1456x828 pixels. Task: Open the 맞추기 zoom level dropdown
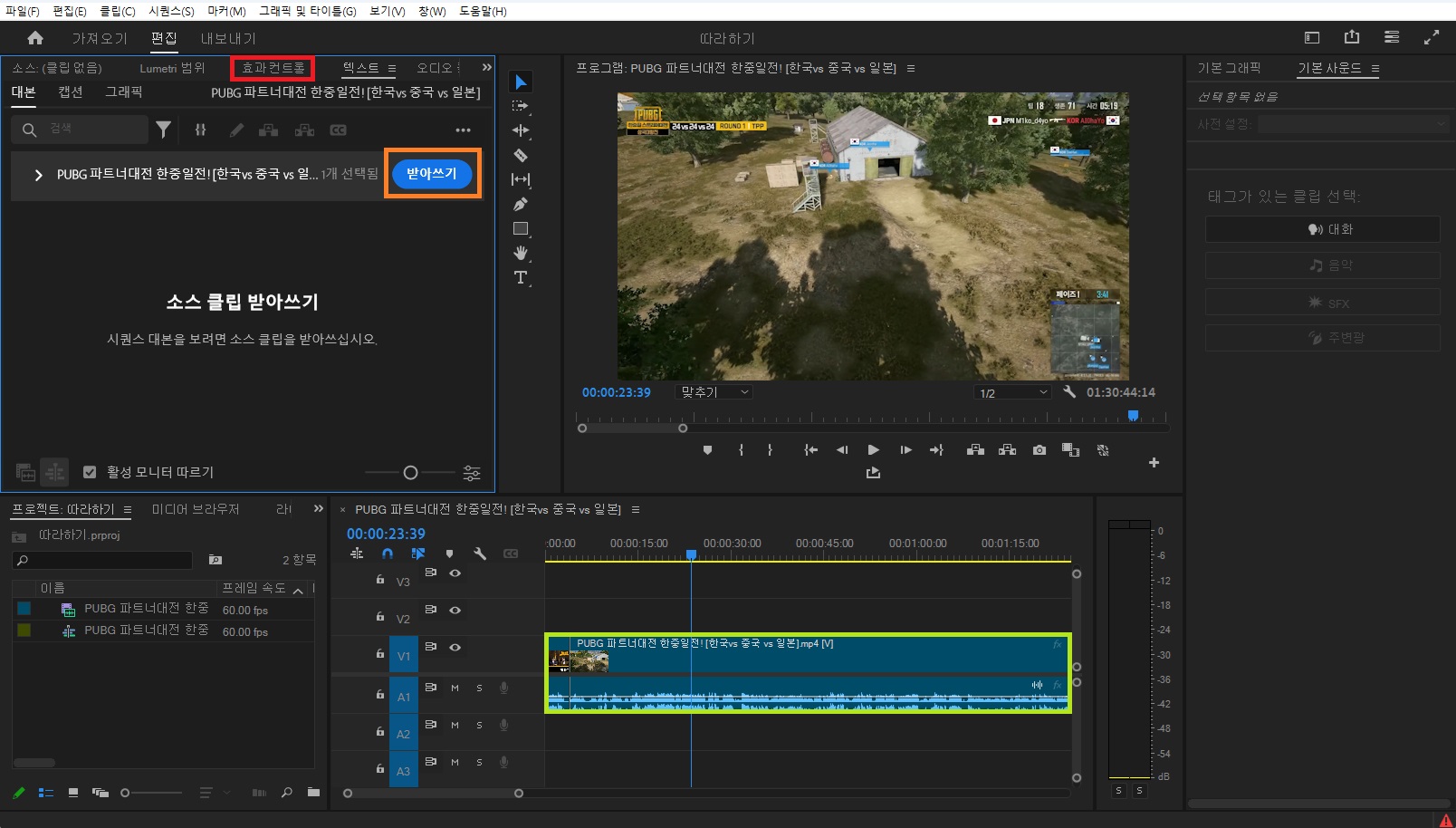pyautogui.click(x=714, y=392)
